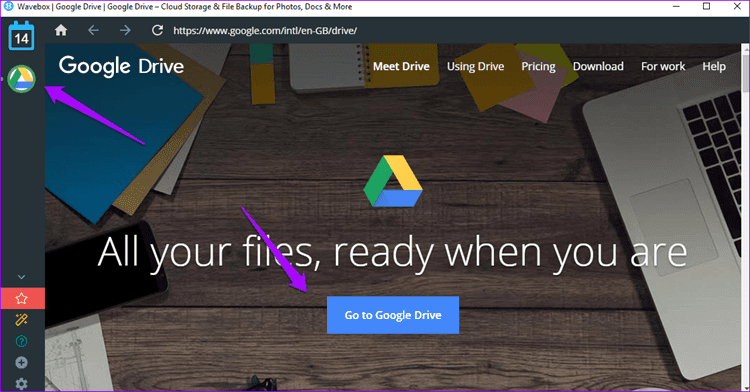Expand the sidebar chevron below the apps
The height and width of the screenshot is (392, 750).
click(x=22, y=277)
